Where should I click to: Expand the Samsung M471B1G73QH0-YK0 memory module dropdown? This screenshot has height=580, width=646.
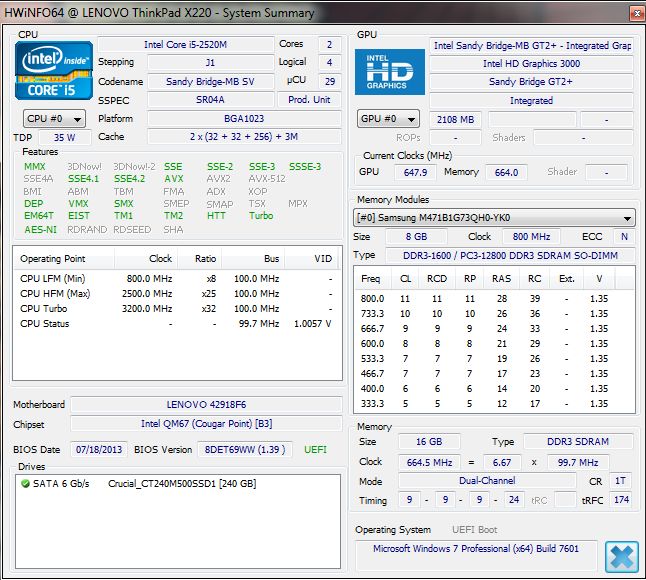494,218
